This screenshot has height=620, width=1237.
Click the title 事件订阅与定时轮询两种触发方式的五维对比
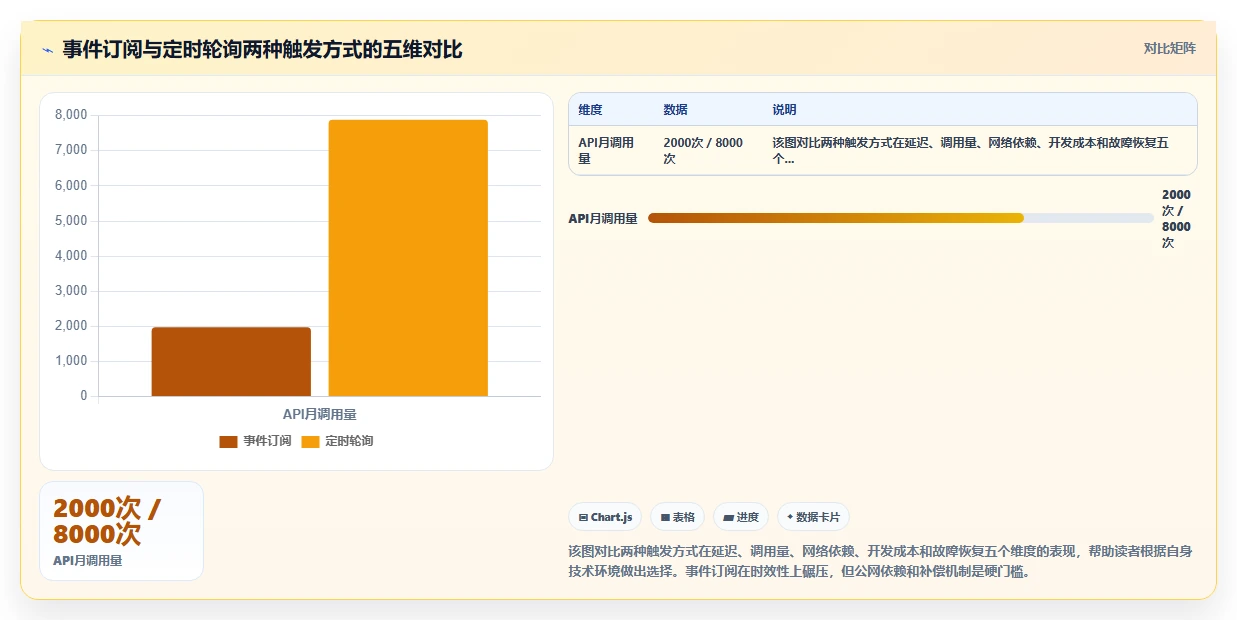pyautogui.click(x=262, y=49)
